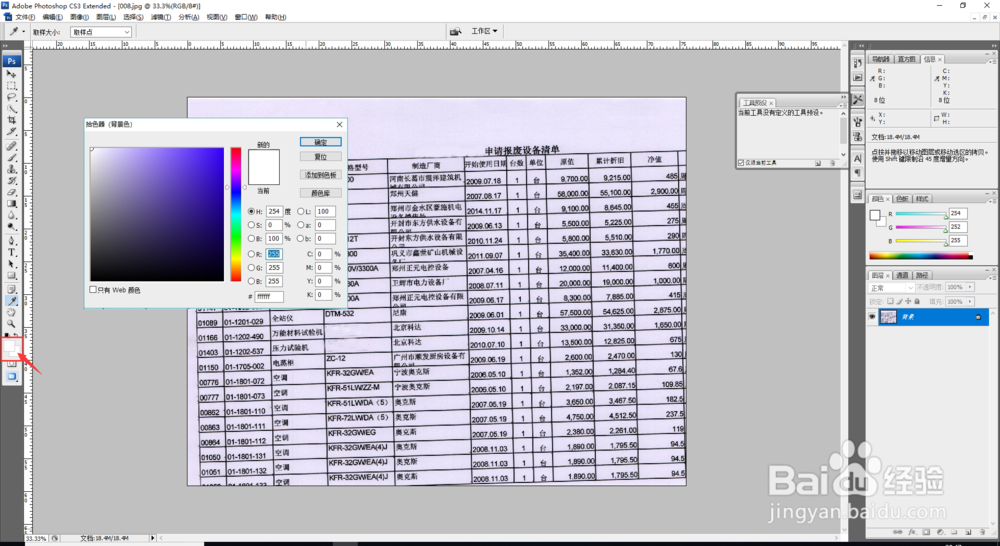Select the Gradient tool
The width and height of the screenshot is (1000, 546).
[11, 203]
